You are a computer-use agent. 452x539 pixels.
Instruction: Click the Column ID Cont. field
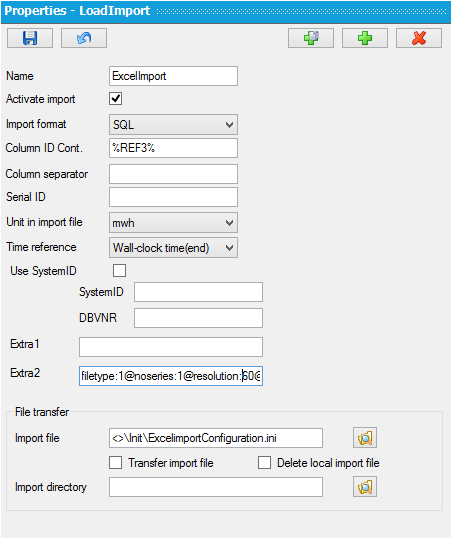click(173, 148)
